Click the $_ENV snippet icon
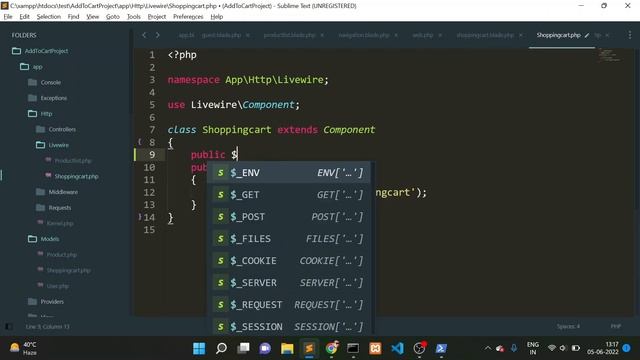 pos(220,173)
